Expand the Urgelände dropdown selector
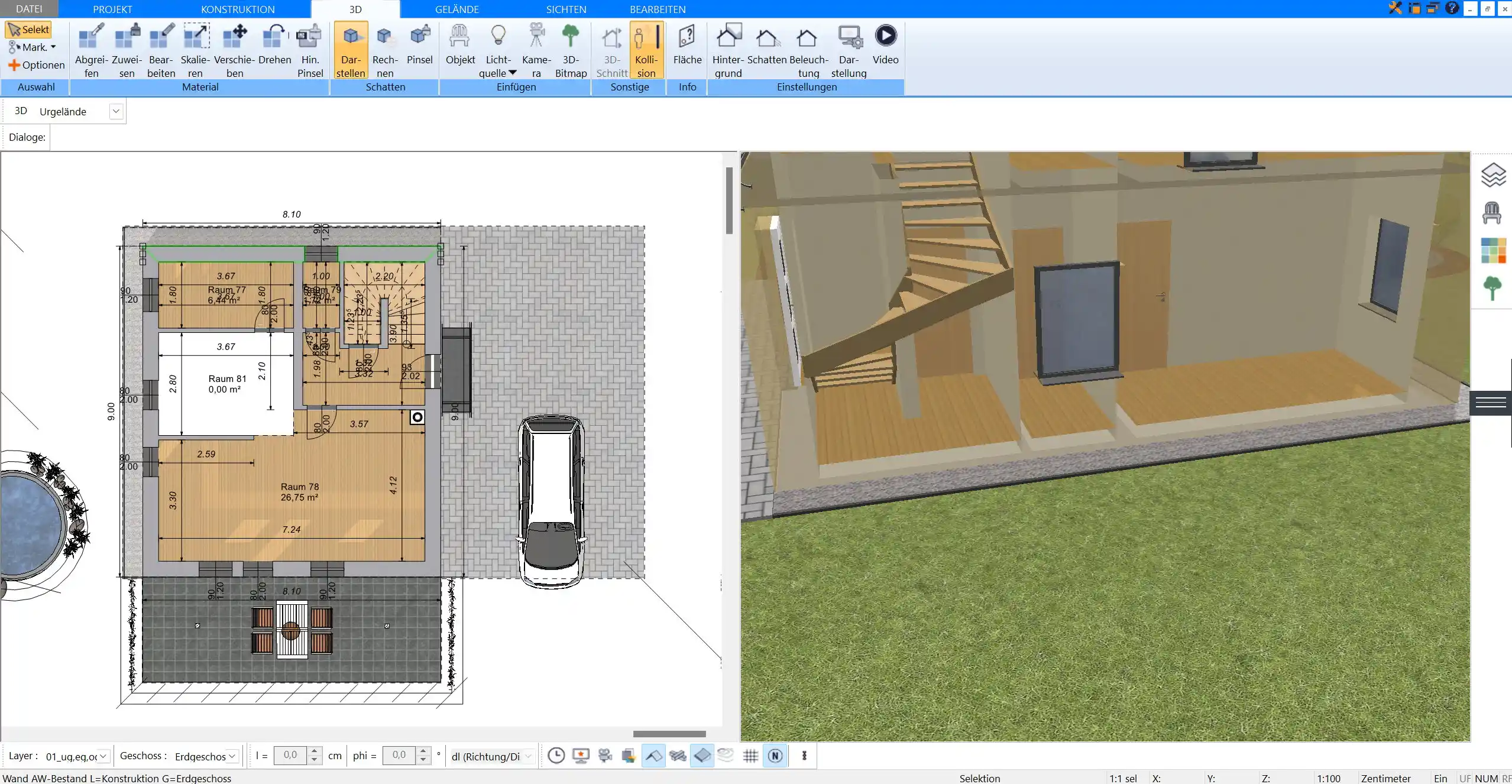This screenshot has height=784, width=1512. [x=116, y=111]
